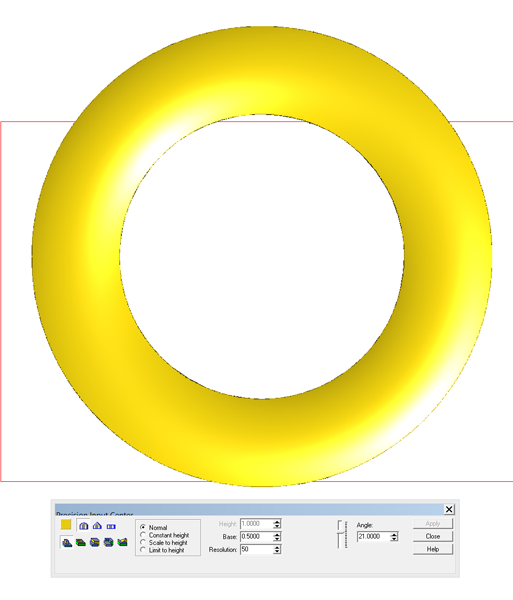Choose the third relief merge mode icon

coord(94,542)
